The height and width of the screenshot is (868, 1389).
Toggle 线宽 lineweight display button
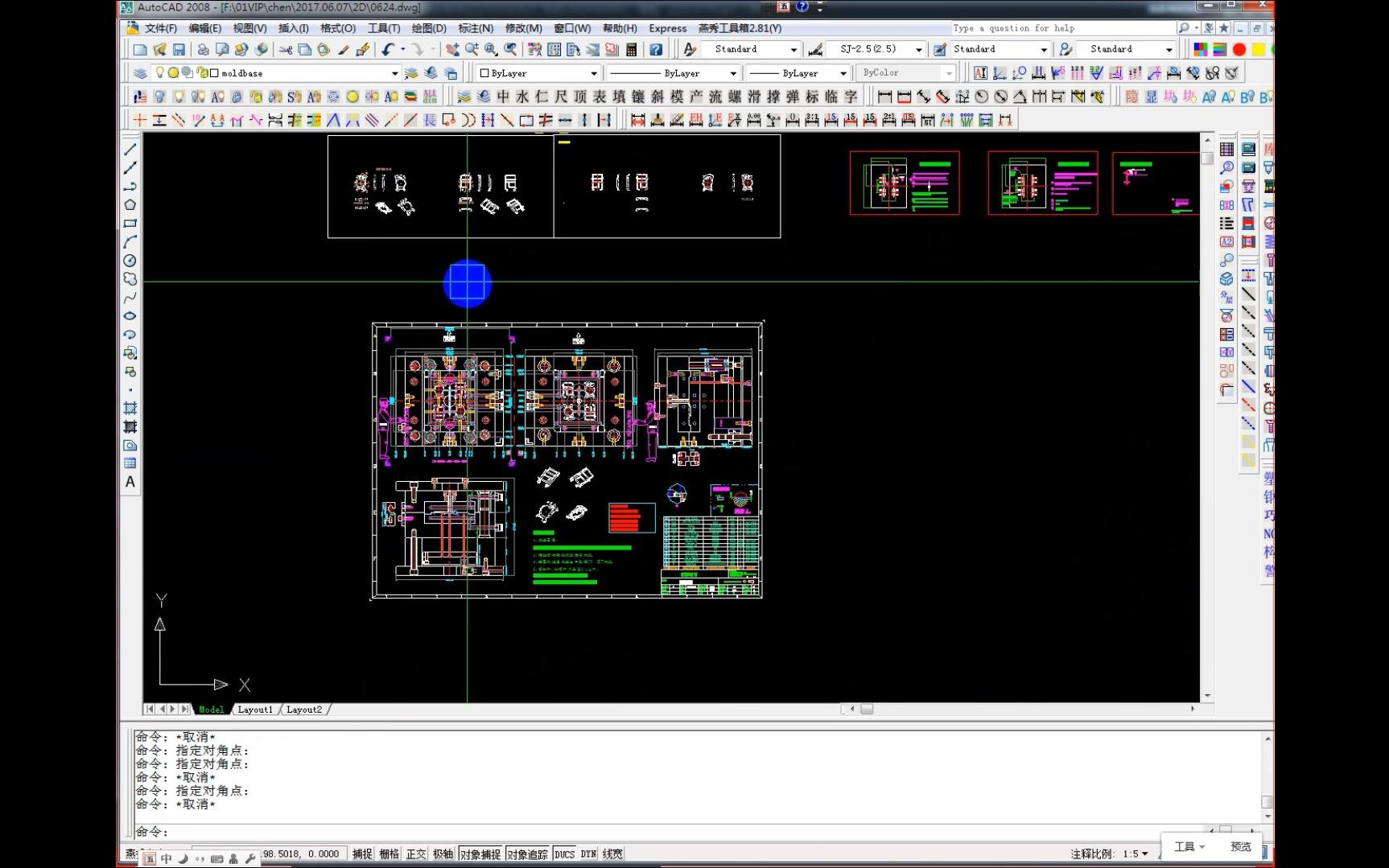612,854
